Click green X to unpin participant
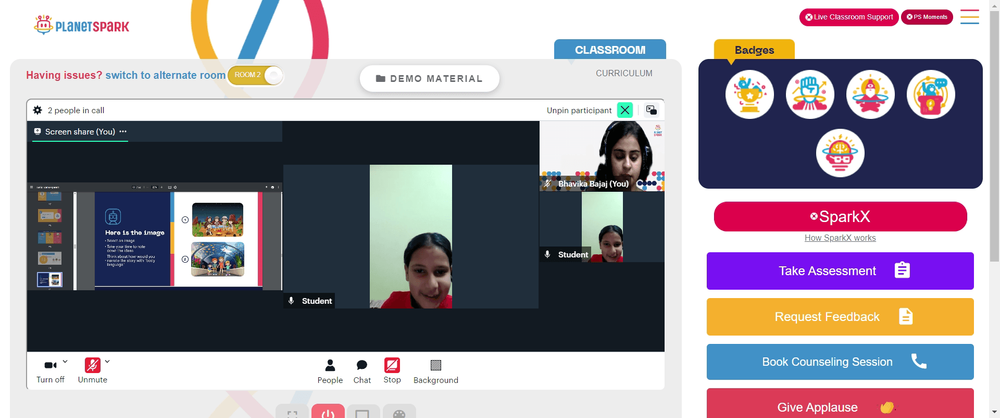 tap(625, 110)
